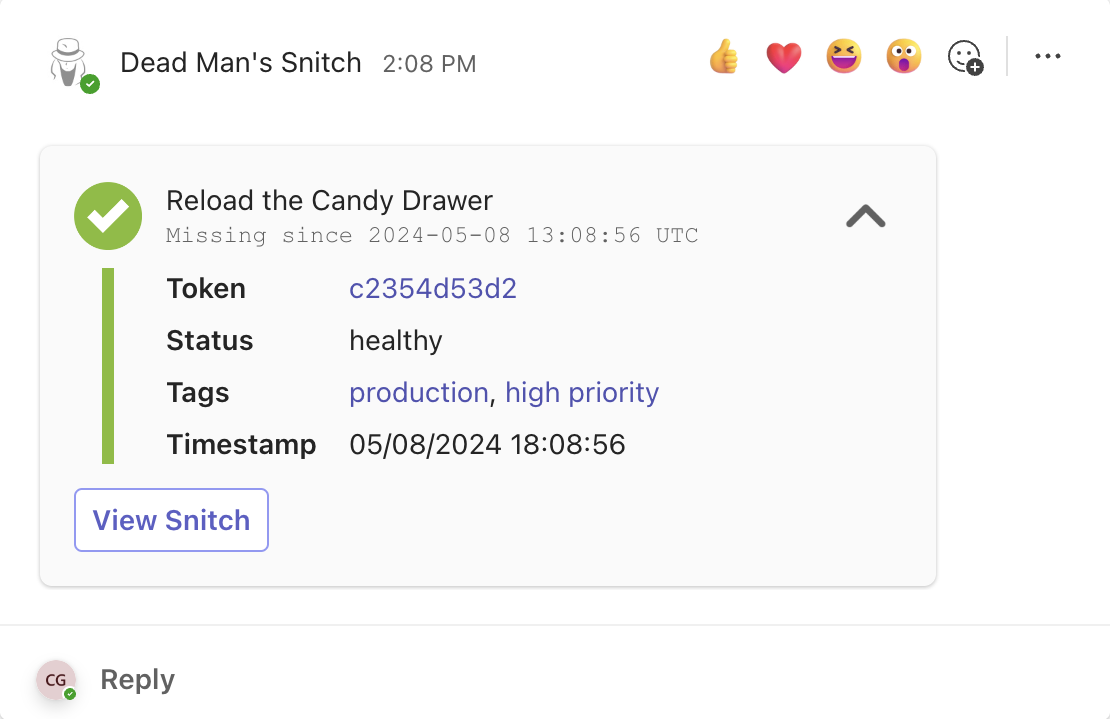
Task: Click the 2:08 PM message timestamp
Action: (x=429, y=64)
